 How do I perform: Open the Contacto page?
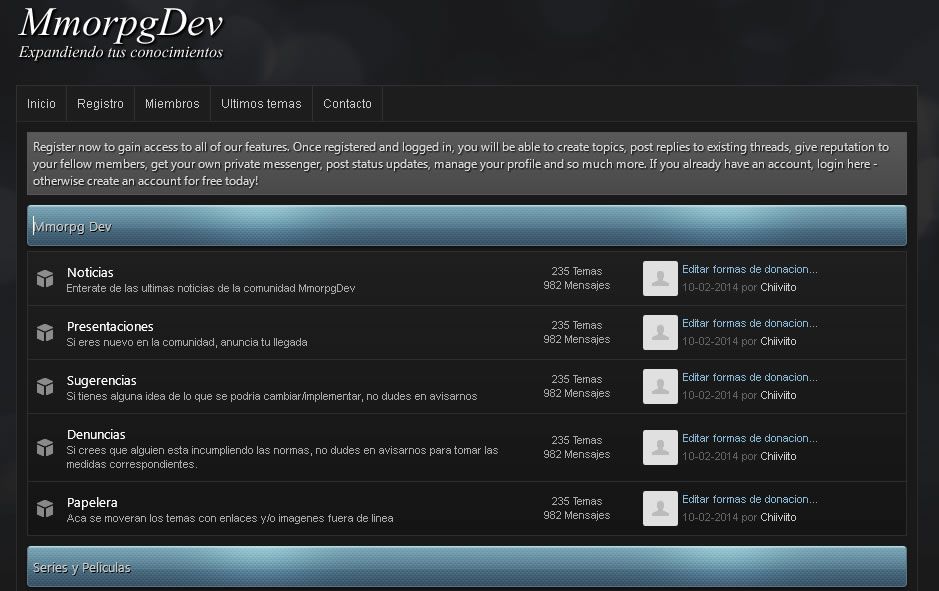tap(347, 104)
